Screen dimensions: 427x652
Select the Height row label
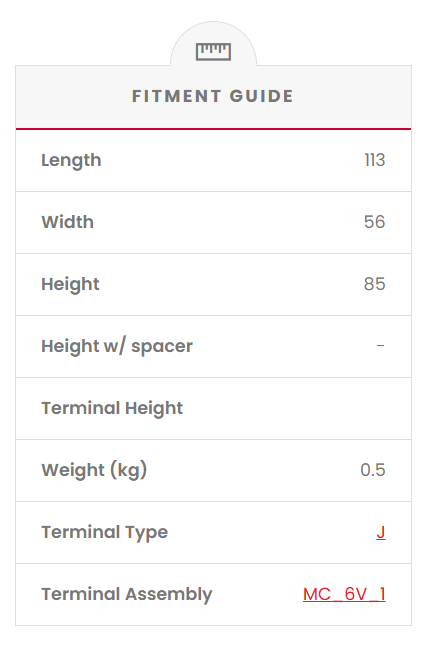(x=70, y=284)
